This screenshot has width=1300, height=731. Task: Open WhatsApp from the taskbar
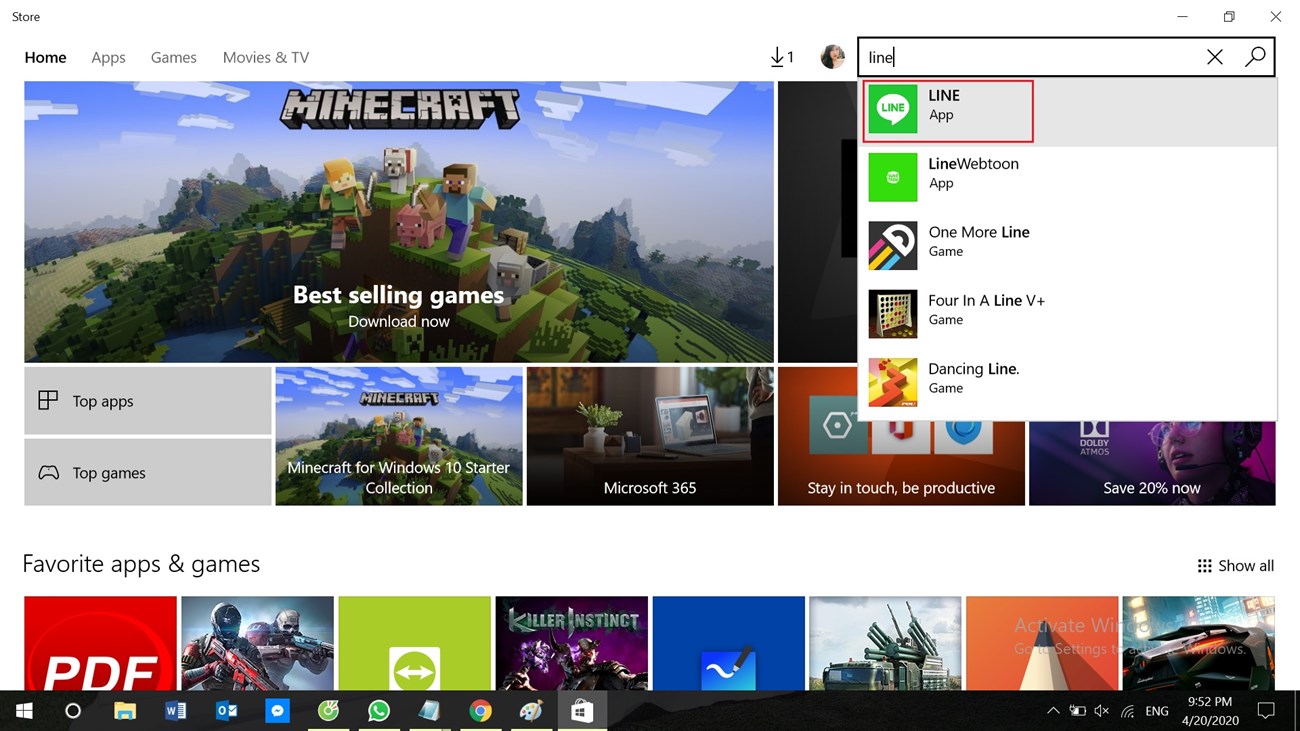coord(378,711)
